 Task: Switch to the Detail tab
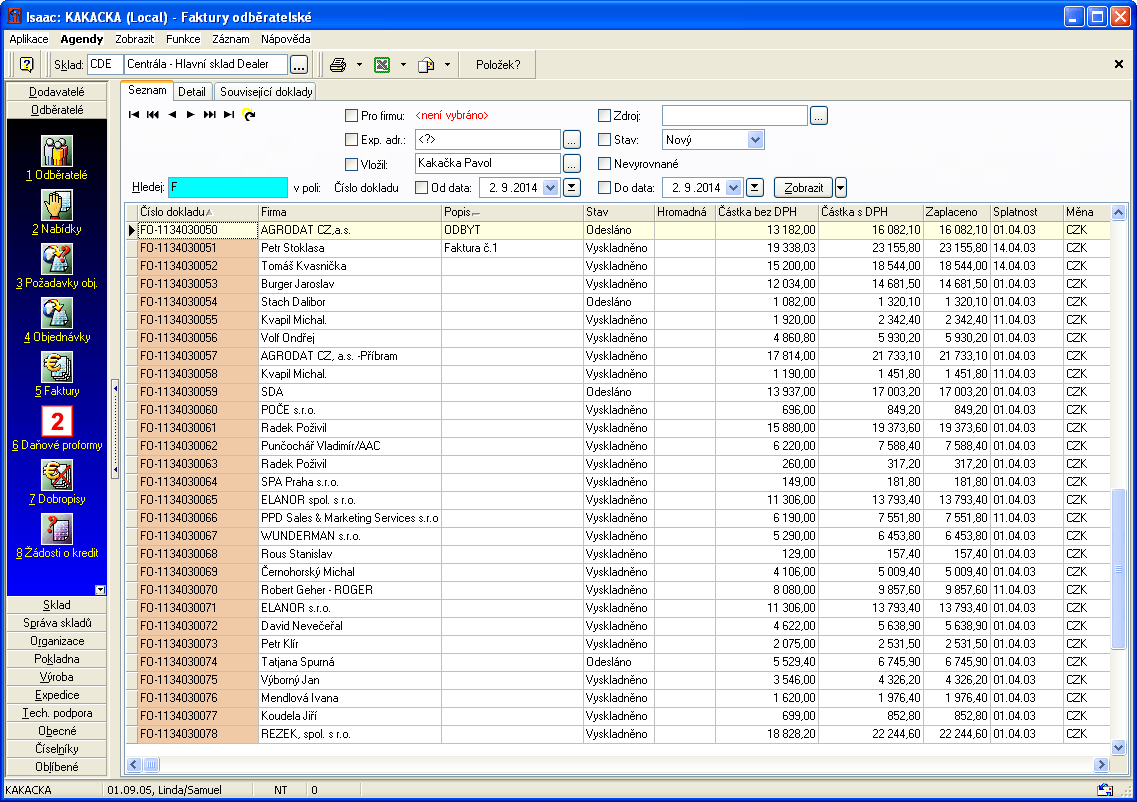tap(191, 92)
